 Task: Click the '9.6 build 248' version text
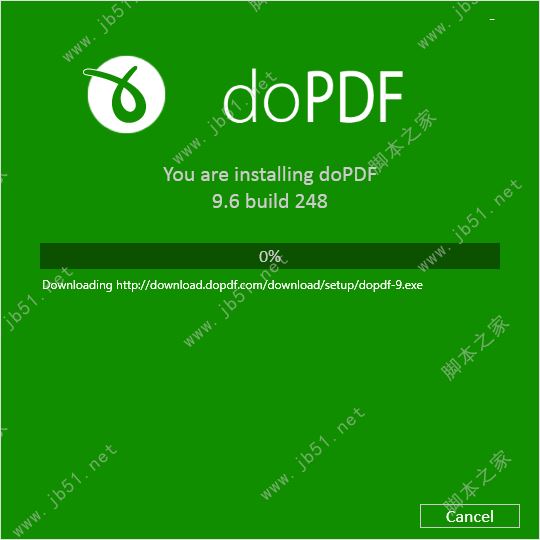270,201
